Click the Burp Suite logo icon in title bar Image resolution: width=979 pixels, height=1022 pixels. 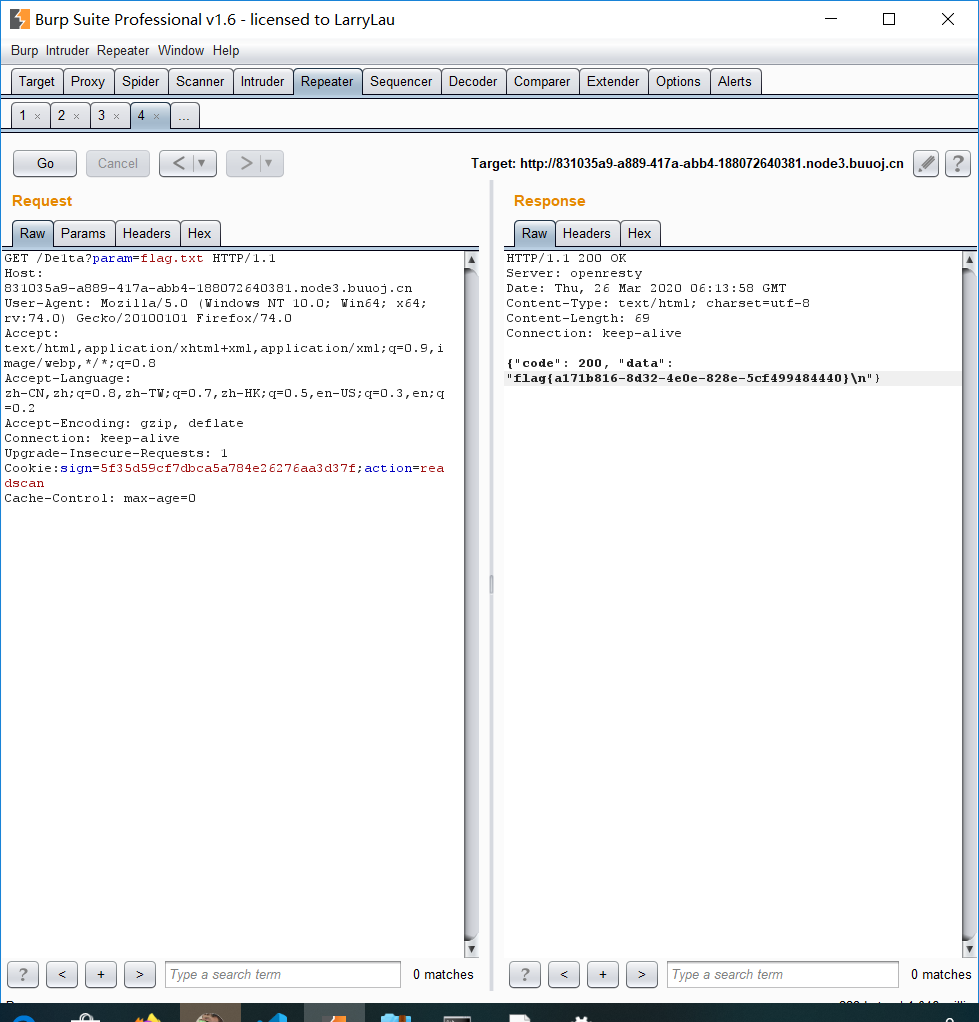click(20, 20)
